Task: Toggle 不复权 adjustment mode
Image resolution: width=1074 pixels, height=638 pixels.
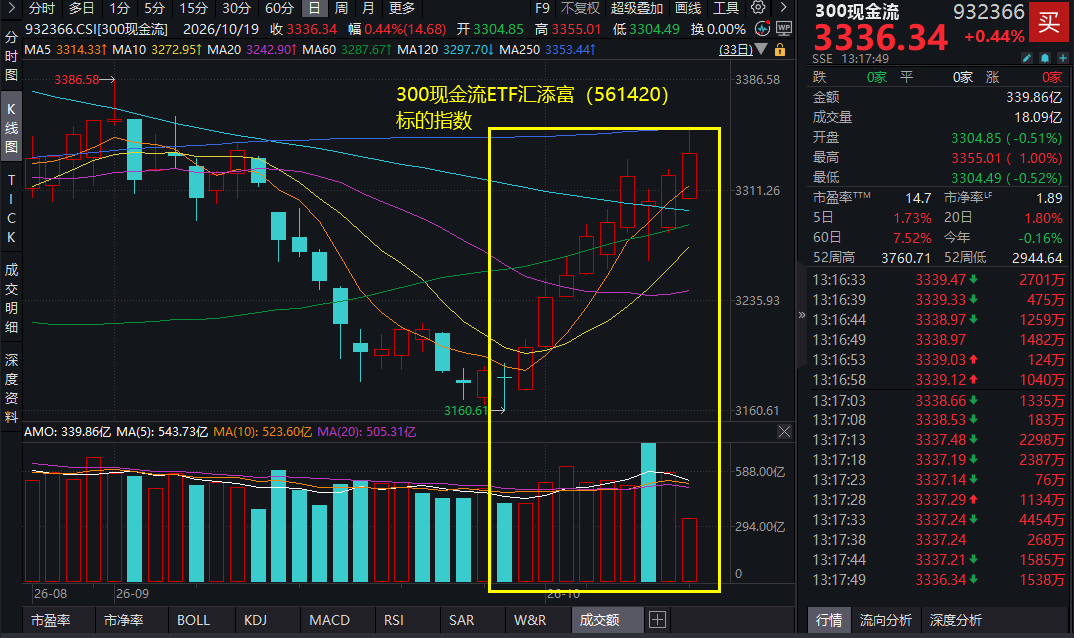Action: tap(580, 8)
